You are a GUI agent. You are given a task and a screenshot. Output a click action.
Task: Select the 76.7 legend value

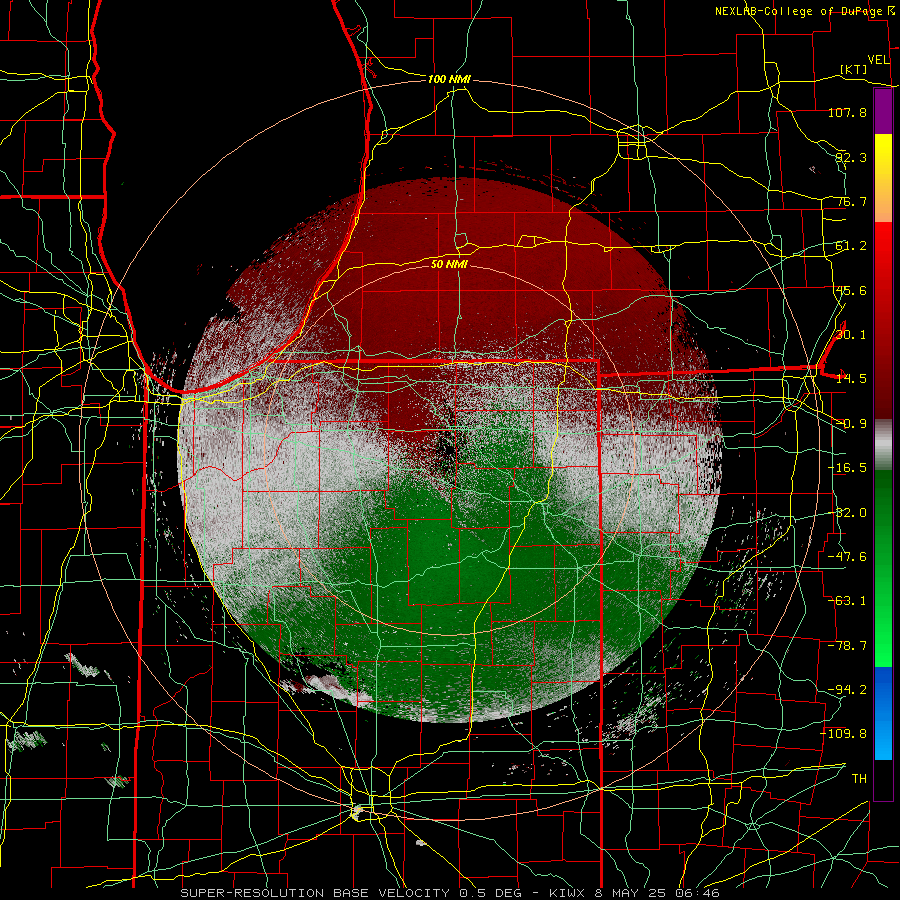[x=851, y=201]
